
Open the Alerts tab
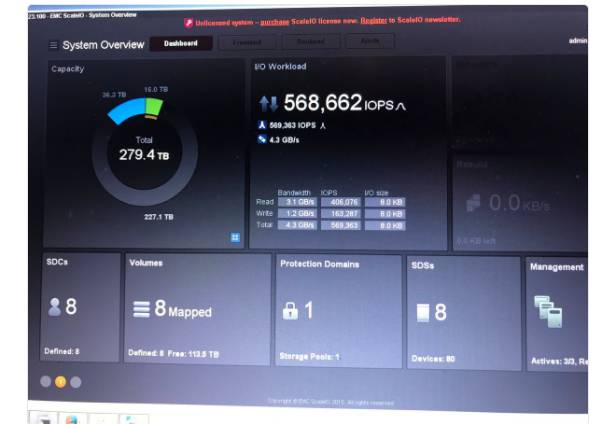tap(370, 41)
